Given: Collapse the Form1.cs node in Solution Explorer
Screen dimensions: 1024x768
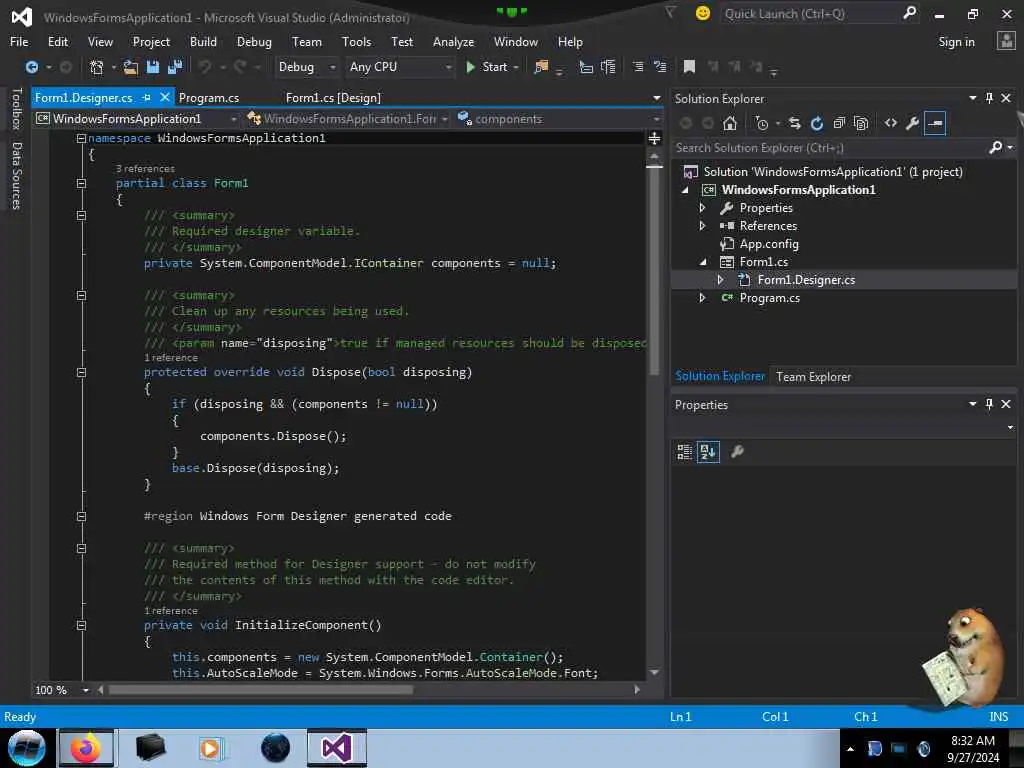Looking at the screenshot, I should (x=703, y=262).
